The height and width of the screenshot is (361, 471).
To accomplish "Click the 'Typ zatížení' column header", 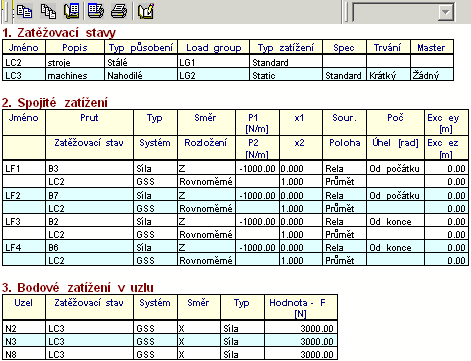I will [x=286, y=48].
